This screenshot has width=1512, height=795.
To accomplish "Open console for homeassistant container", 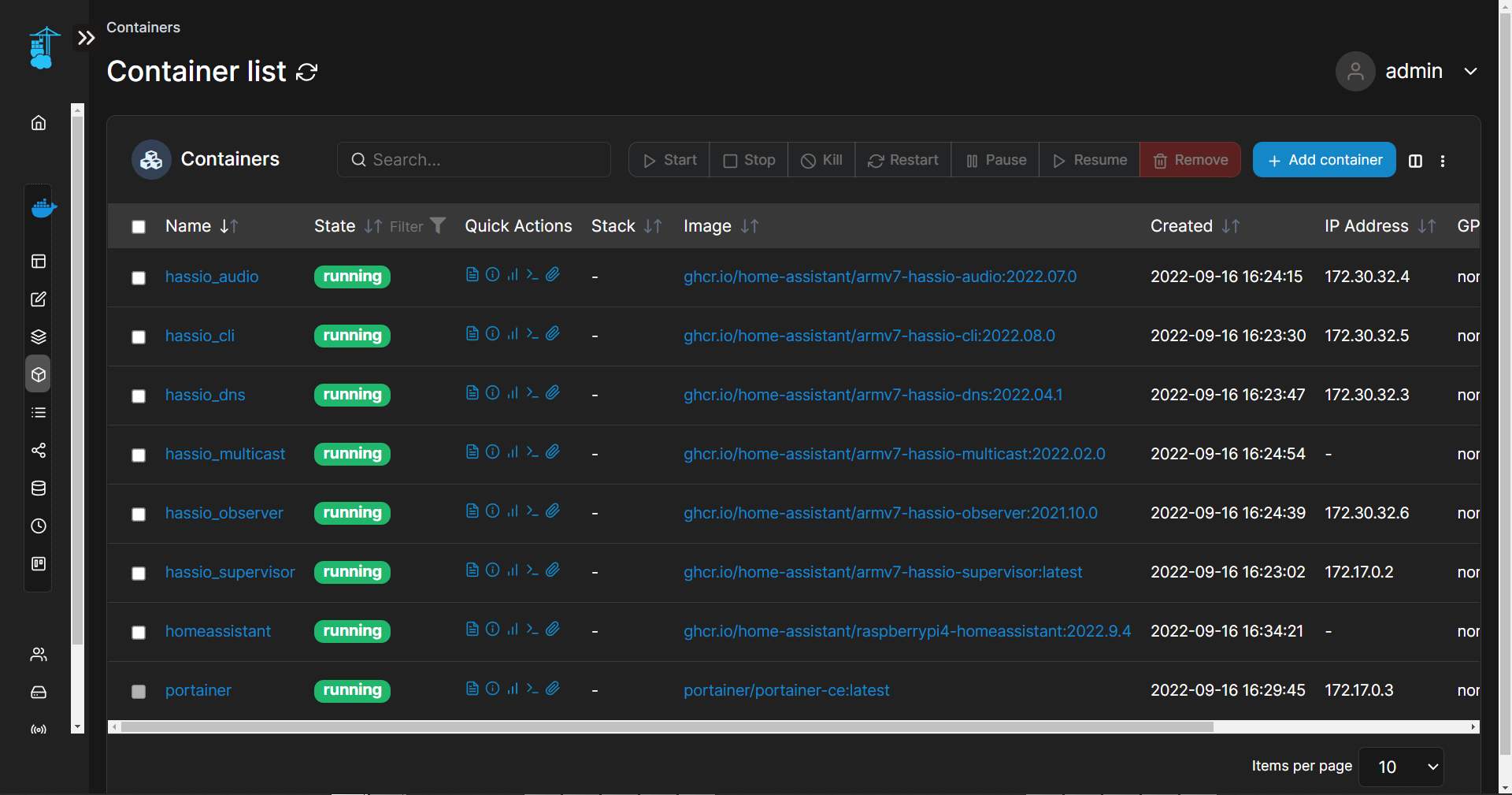I will 532,629.
